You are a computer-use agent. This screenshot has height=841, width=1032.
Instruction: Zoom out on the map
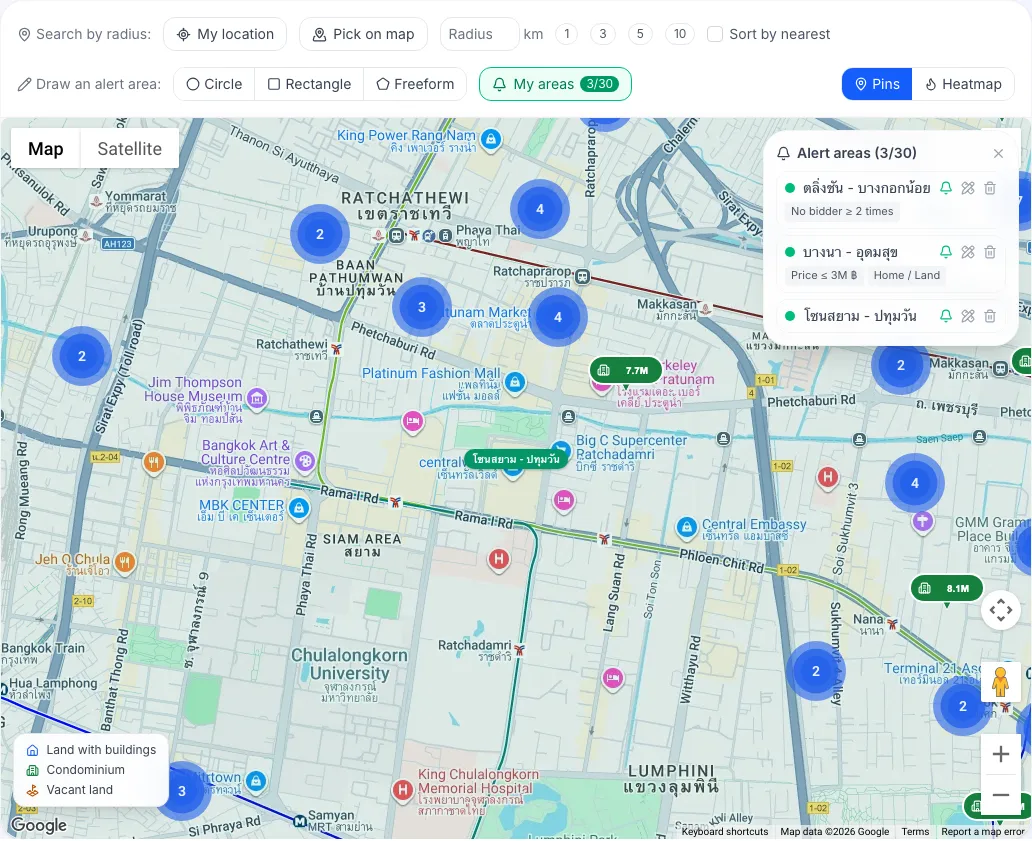[1000, 795]
